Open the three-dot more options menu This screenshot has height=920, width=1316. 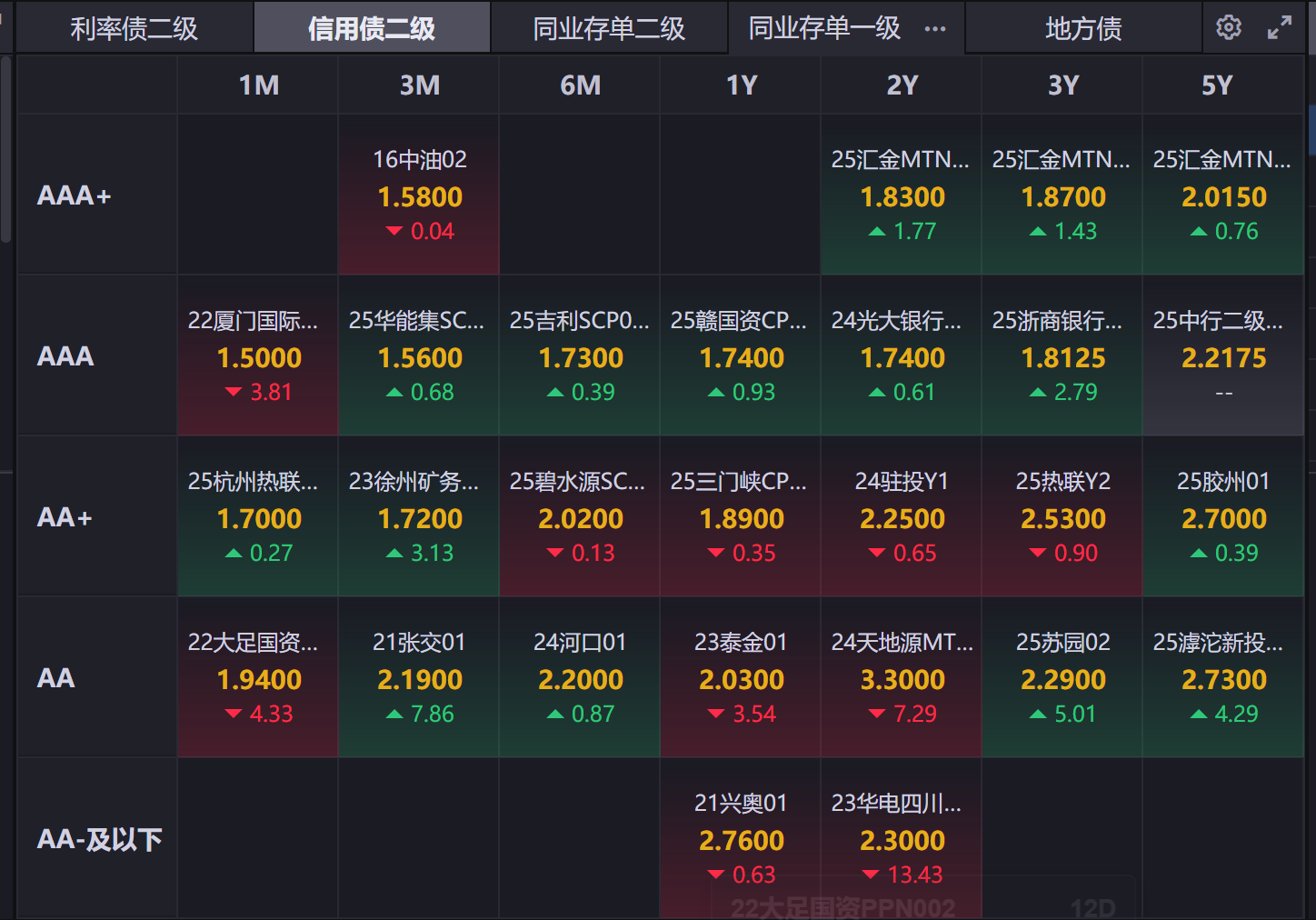[x=935, y=29]
